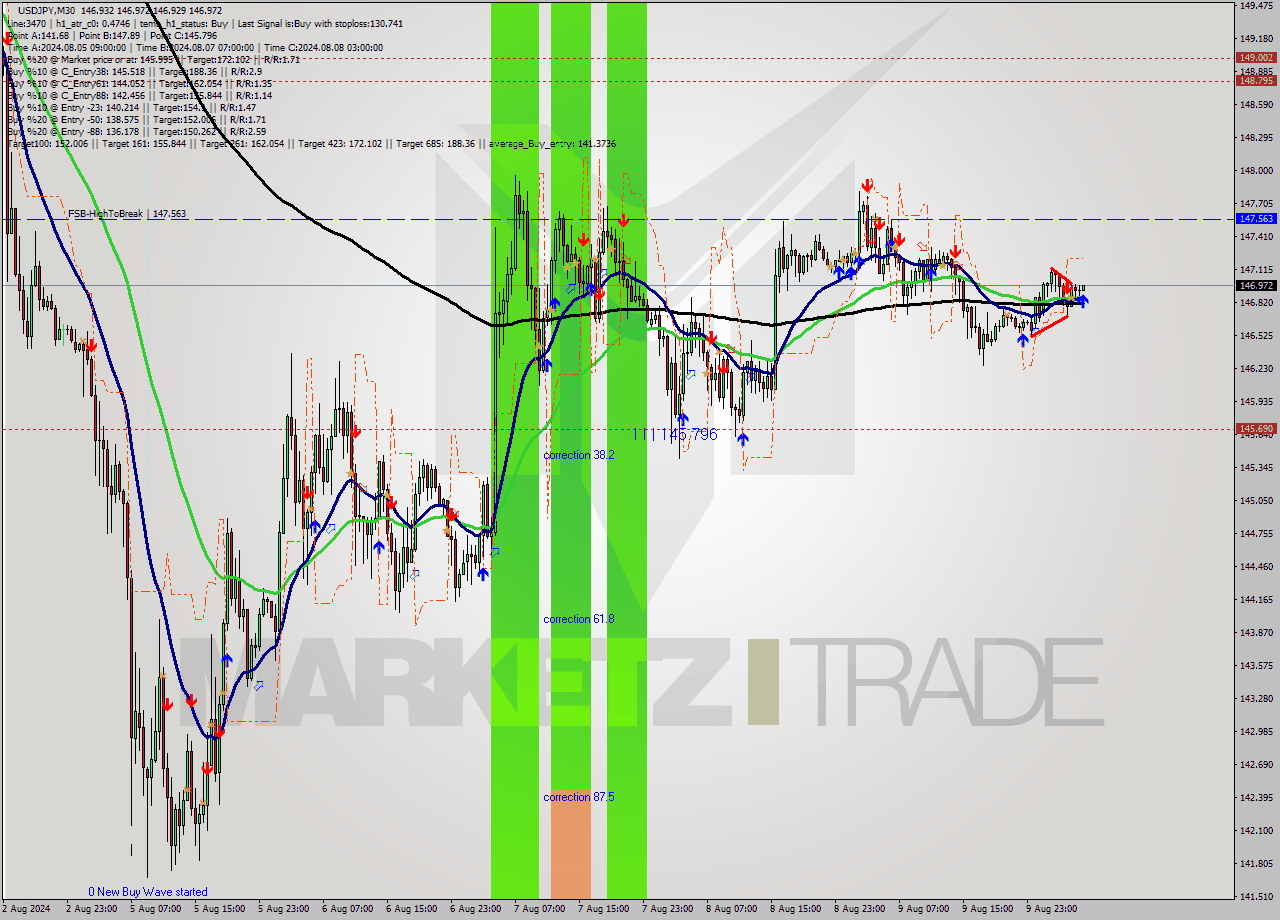
Task: Click the 148.000 price axis label
Action: coord(1256,170)
